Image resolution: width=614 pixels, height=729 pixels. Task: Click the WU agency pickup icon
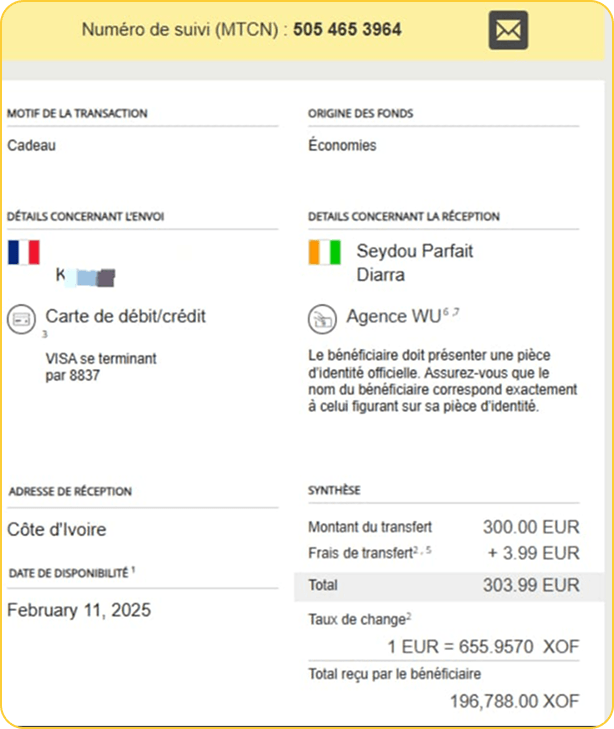(321, 318)
